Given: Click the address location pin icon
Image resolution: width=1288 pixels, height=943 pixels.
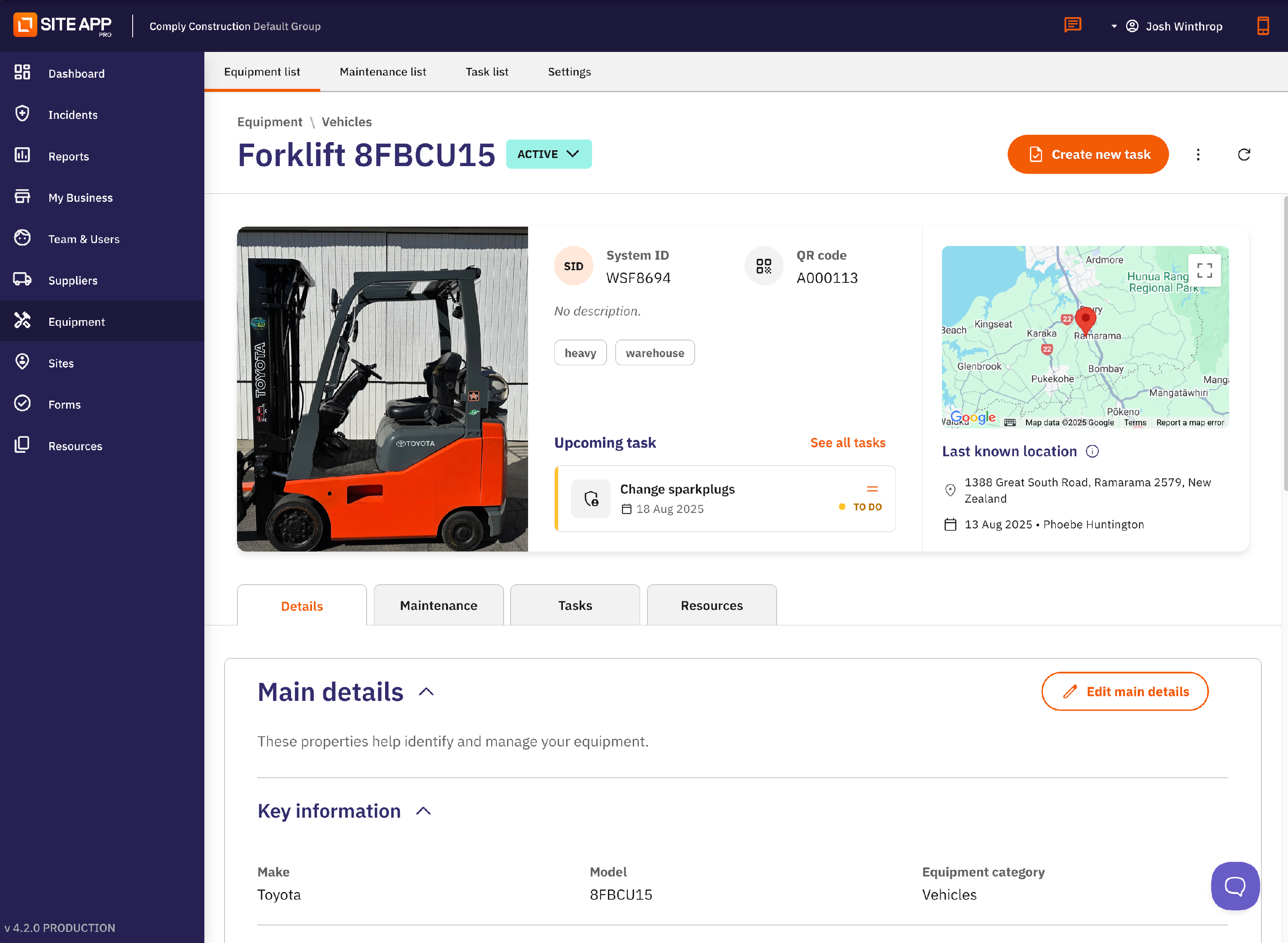Looking at the screenshot, I should (x=950, y=490).
